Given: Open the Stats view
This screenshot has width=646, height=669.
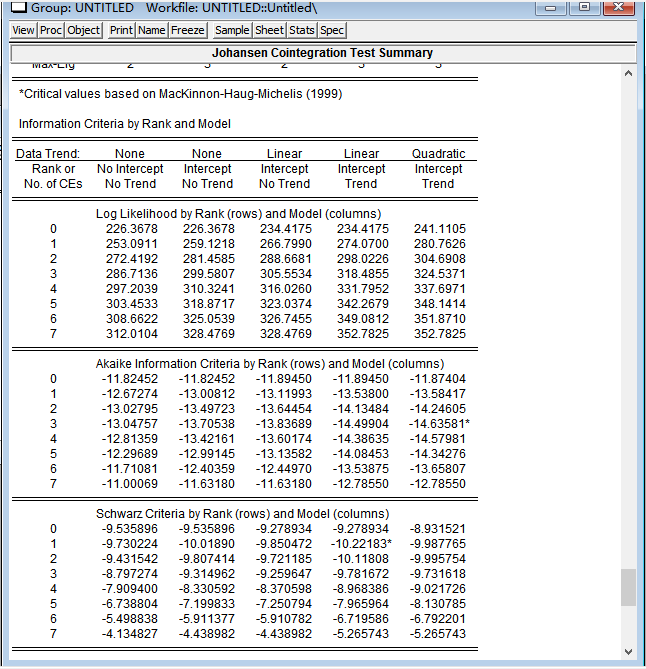Looking at the screenshot, I should 302,30.
